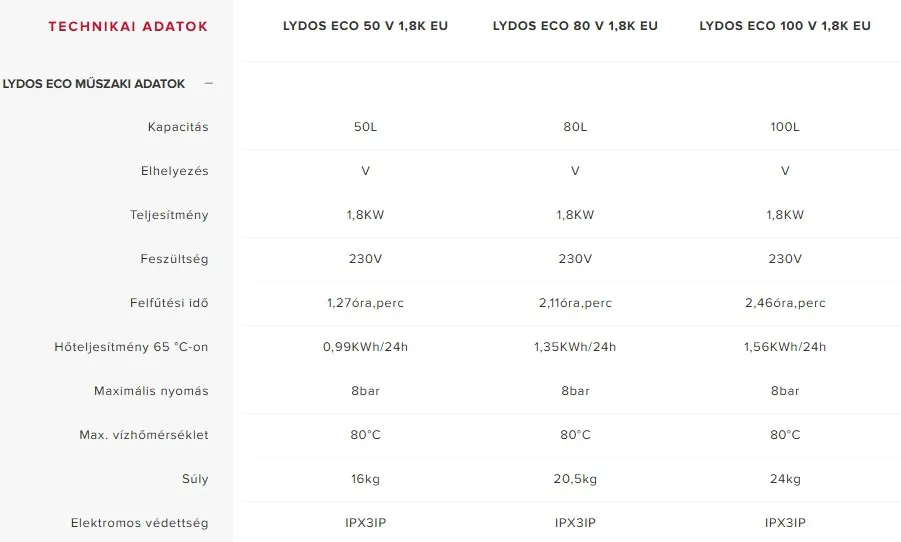
Task: Click the Hőteljesítmény 65 °C-on label
Action: pyautogui.click(x=131, y=347)
